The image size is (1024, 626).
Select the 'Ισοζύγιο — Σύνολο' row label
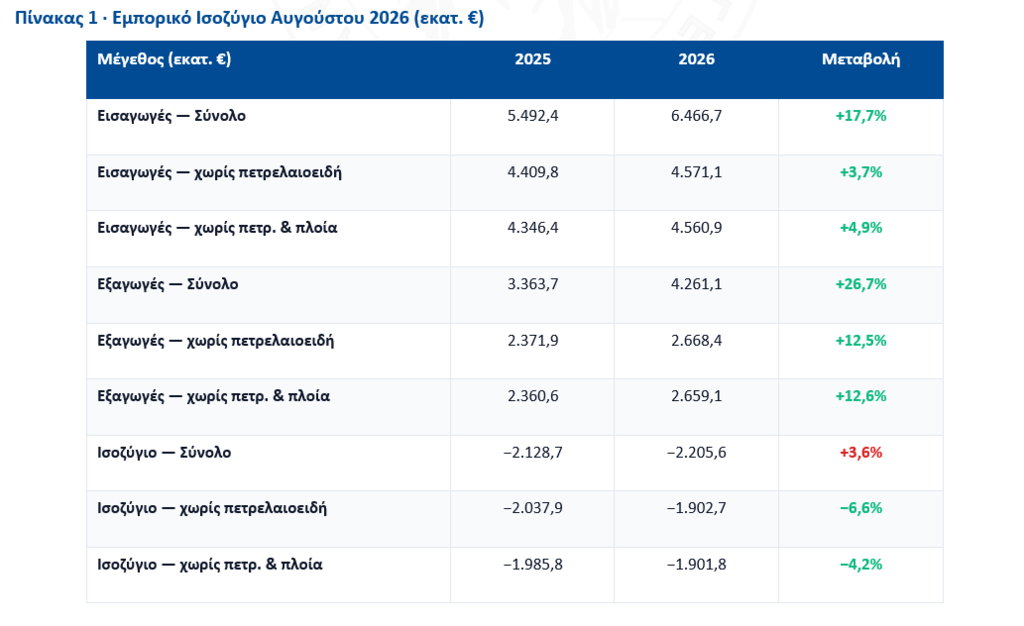164,452
